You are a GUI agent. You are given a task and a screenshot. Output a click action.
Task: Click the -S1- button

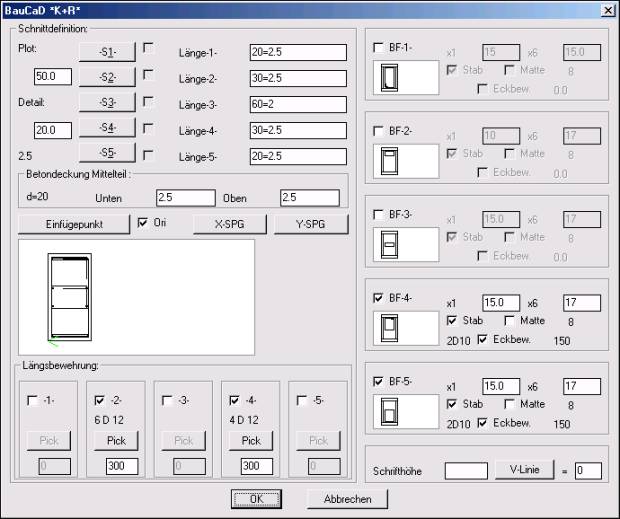click(107, 52)
